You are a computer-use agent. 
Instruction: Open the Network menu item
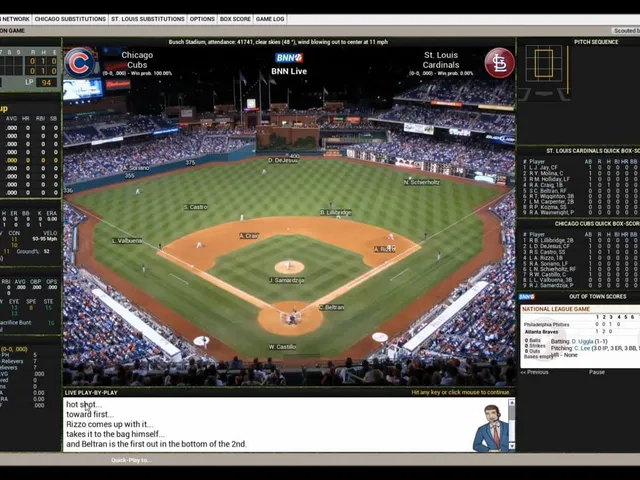click(15, 19)
